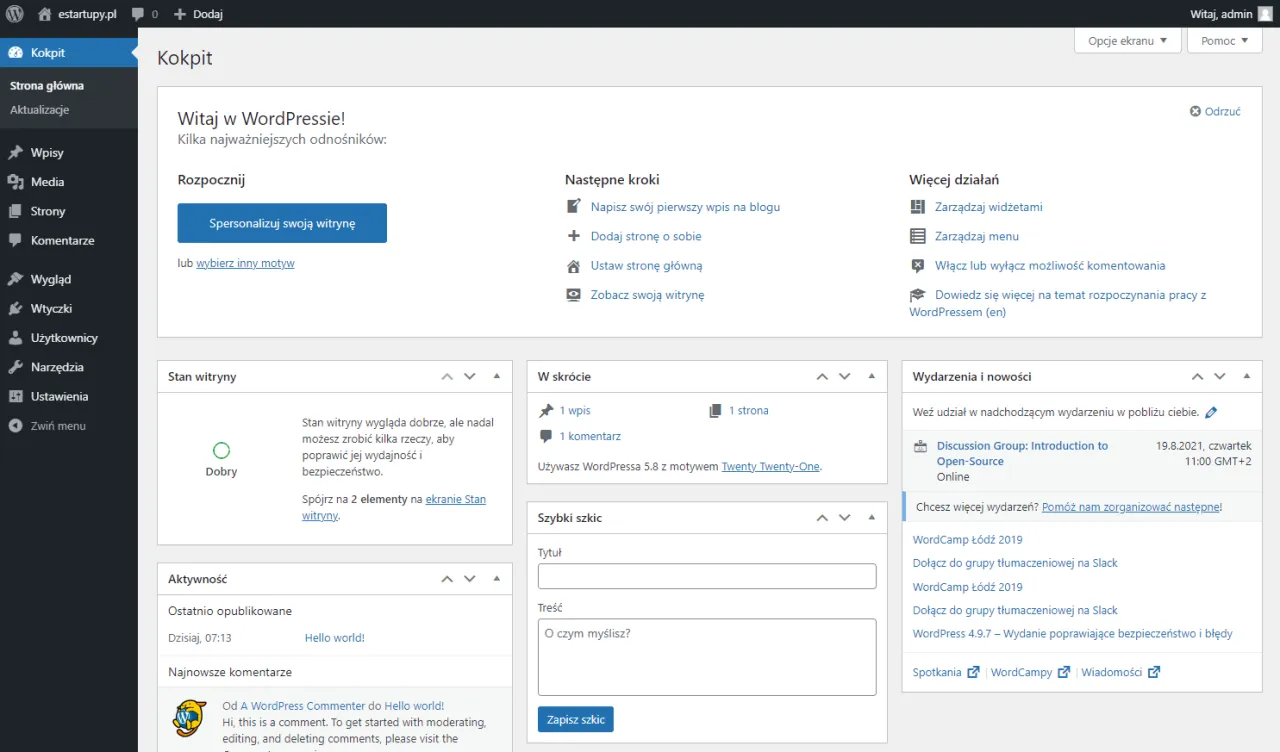Dismiss welcome panel with Odrzuć icon
The image size is (1280, 752).
click(1195, 112)
